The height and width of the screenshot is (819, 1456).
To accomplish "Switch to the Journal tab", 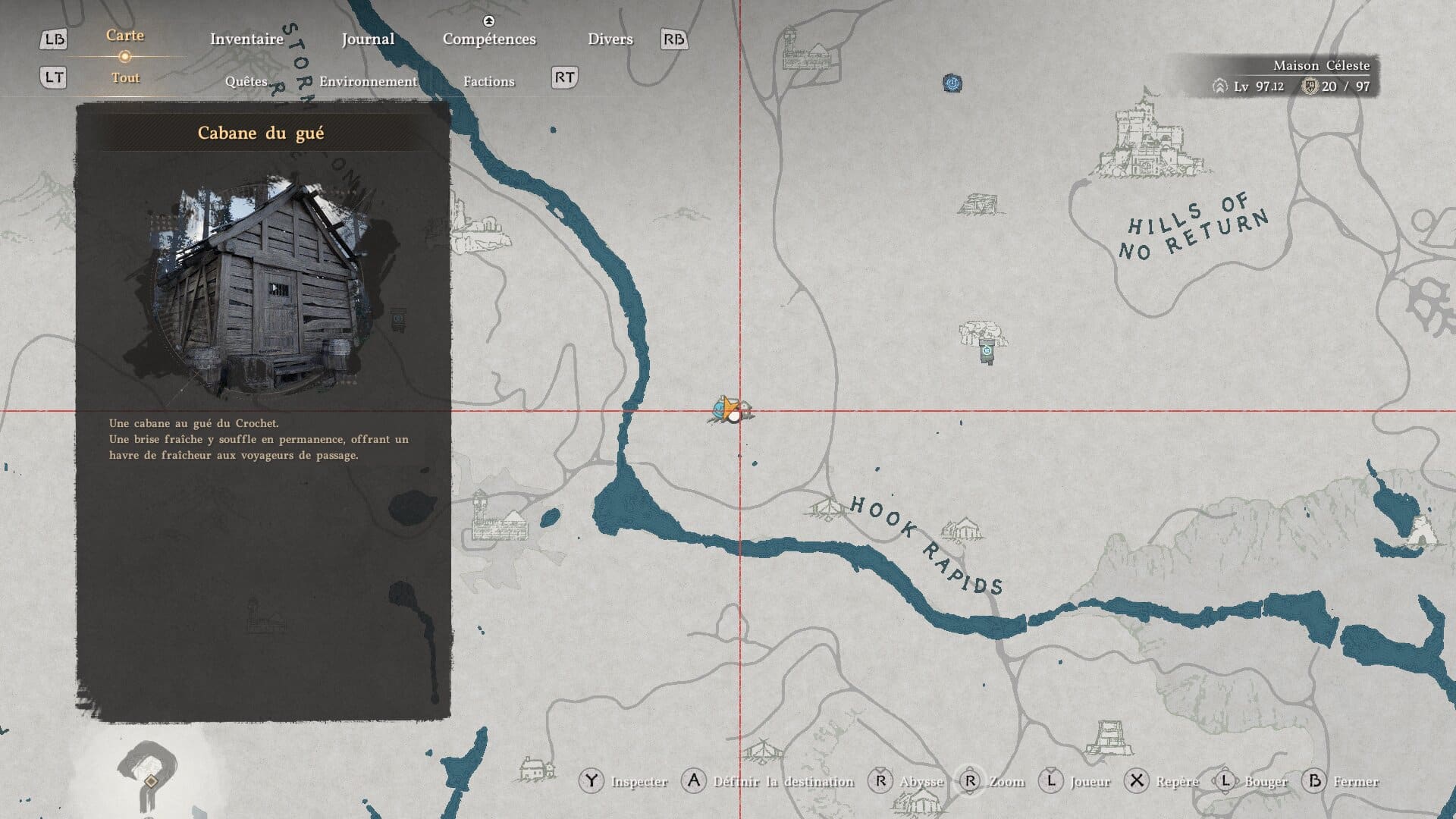I will click(368, 39).
